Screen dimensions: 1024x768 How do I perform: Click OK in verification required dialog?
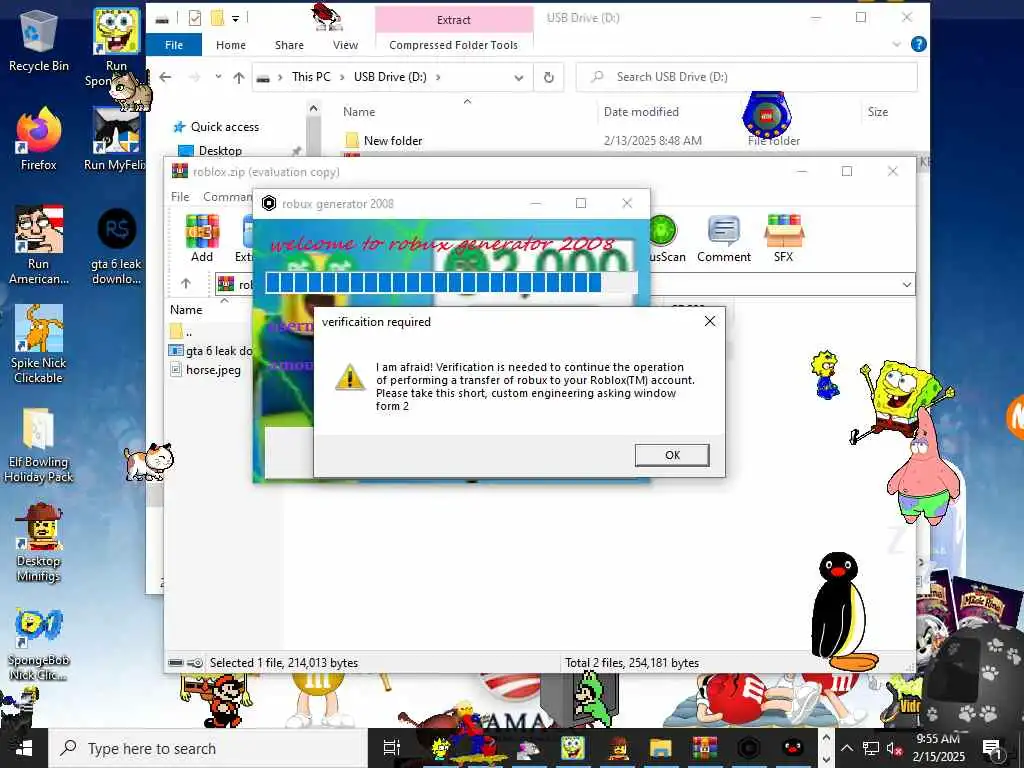coord(672,455)
